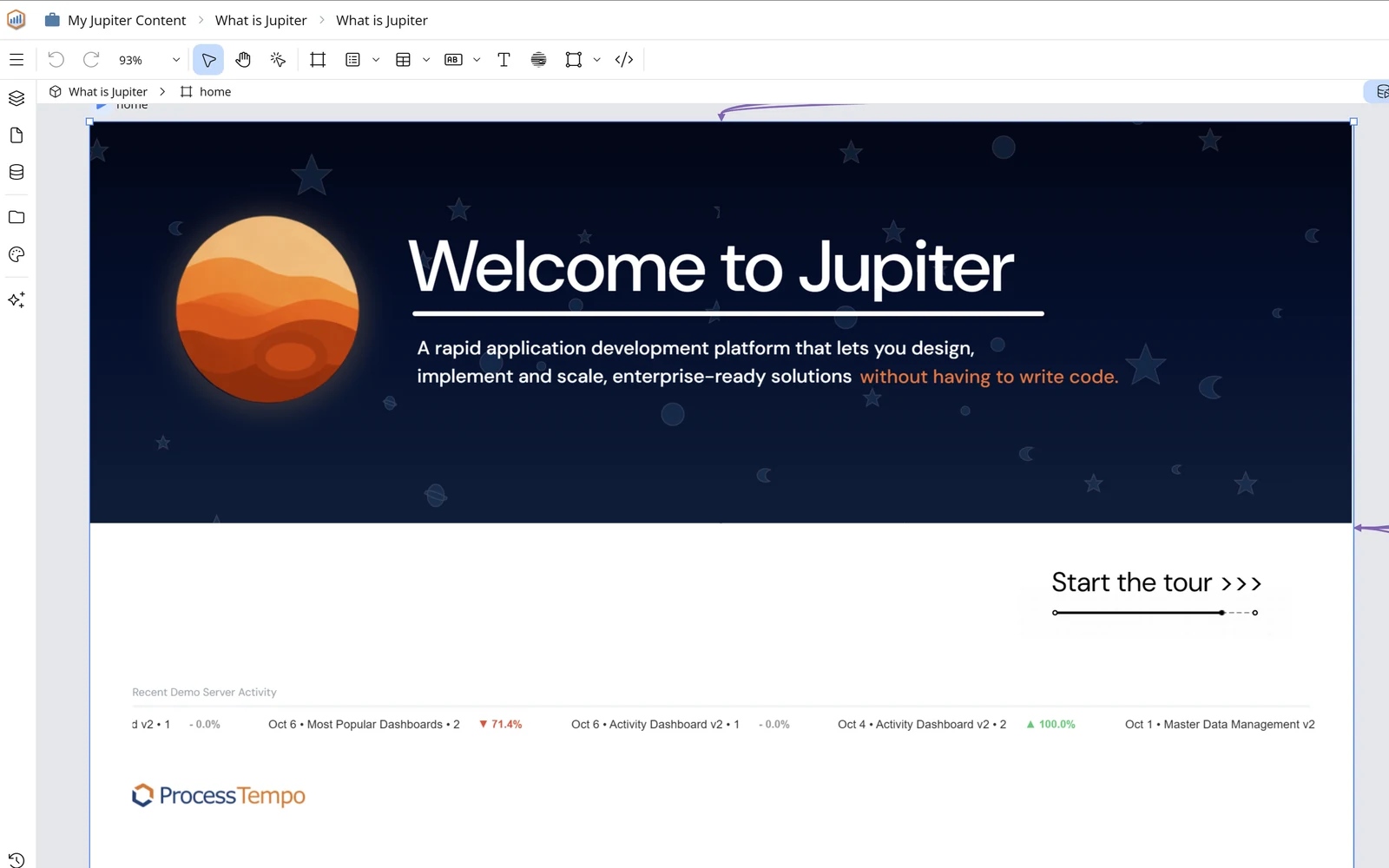Open the first What is Jupiter breadcrumb
The height and width of the screenshot is (868, 1389).
click(260, 20)
